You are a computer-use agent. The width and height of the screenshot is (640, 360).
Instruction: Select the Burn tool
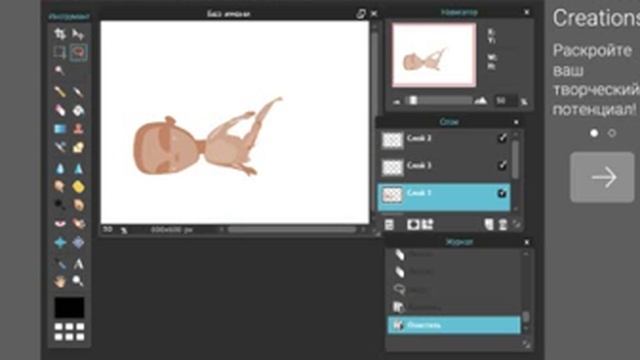click(78, 205)
